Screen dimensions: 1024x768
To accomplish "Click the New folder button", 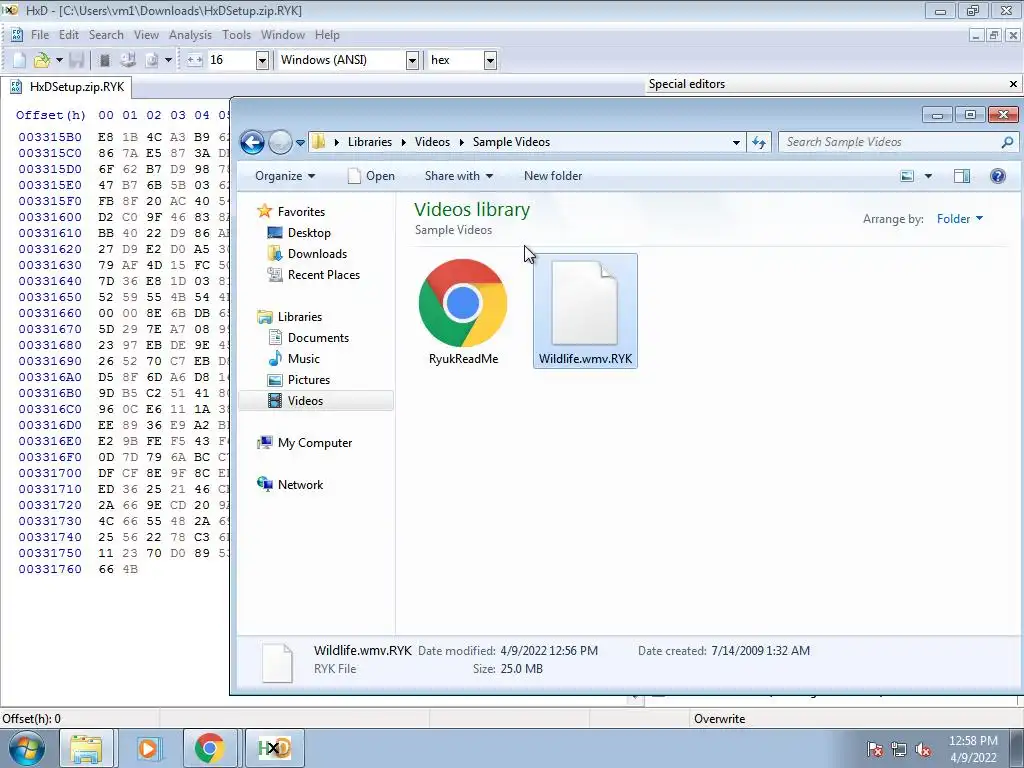I will tap(552, 176).
